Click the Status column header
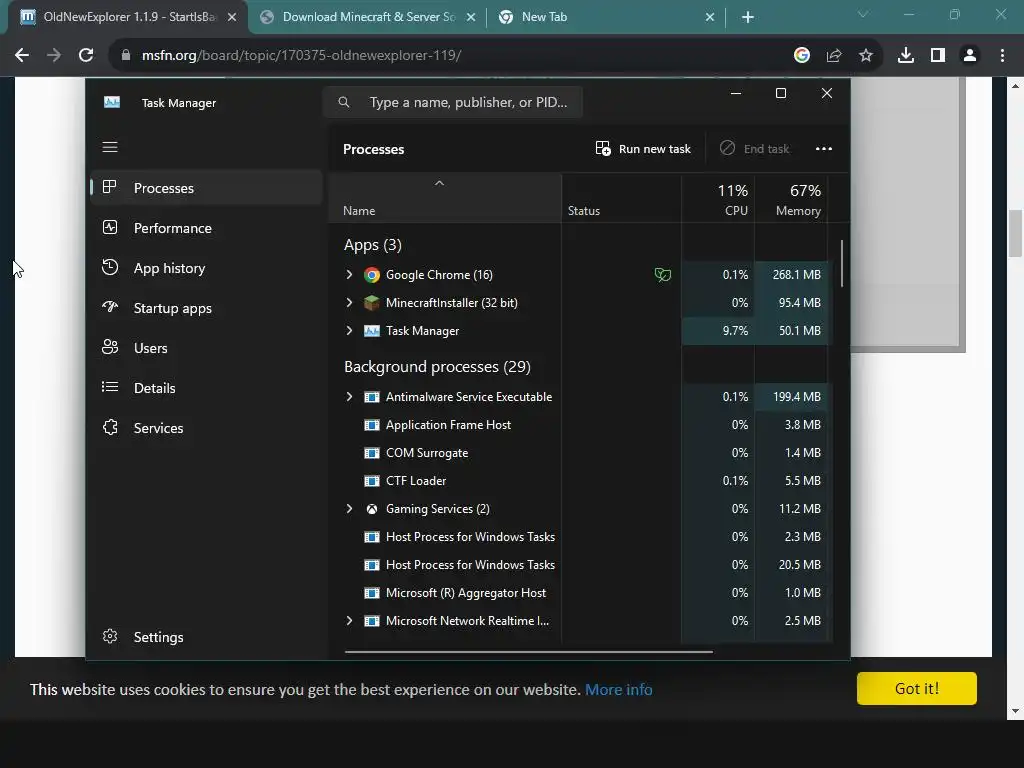The height and width of the screenshot is (768, 1024). pyautogui.click(x=622, y=199)
